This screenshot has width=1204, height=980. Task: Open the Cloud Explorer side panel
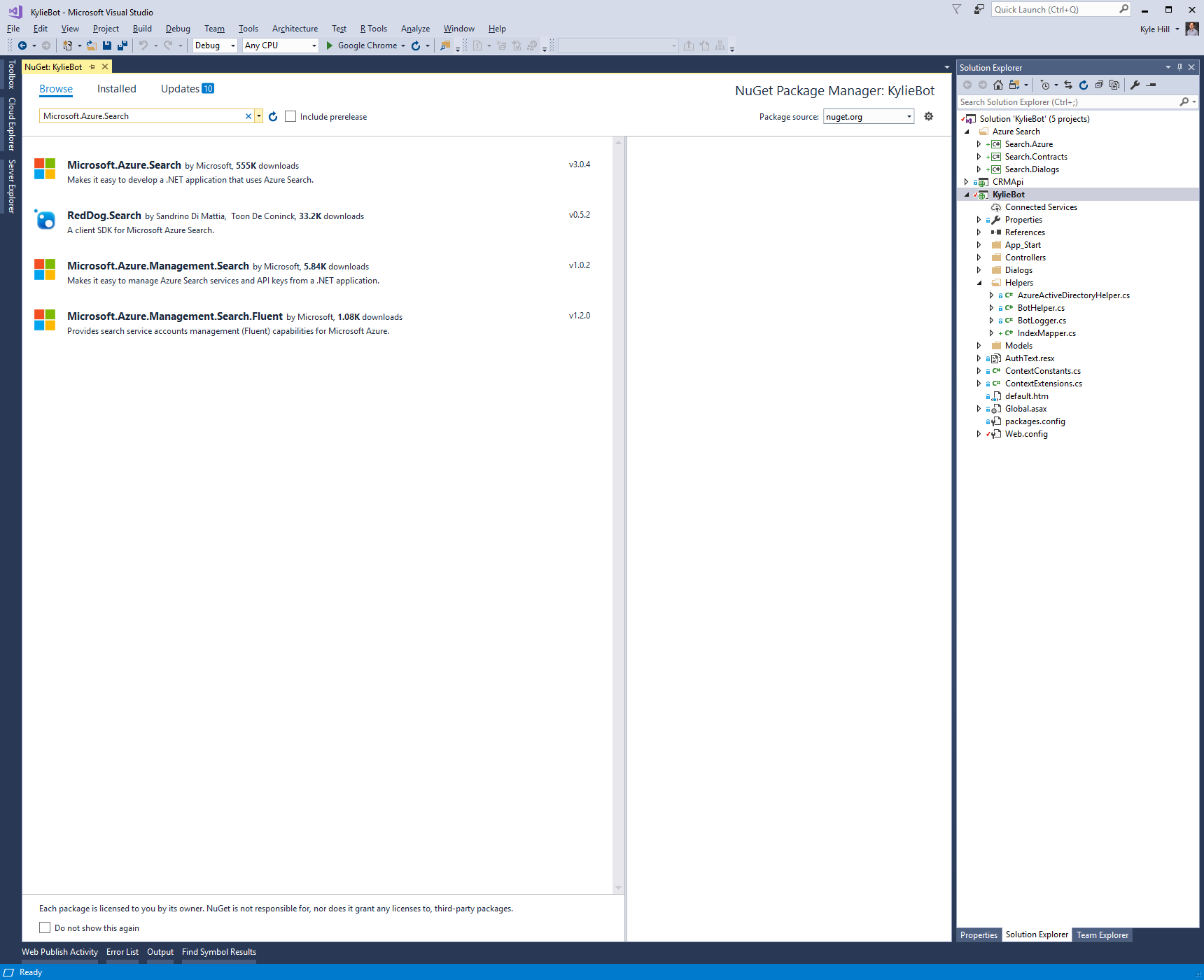pyautogui.click(x=11, y=124)
